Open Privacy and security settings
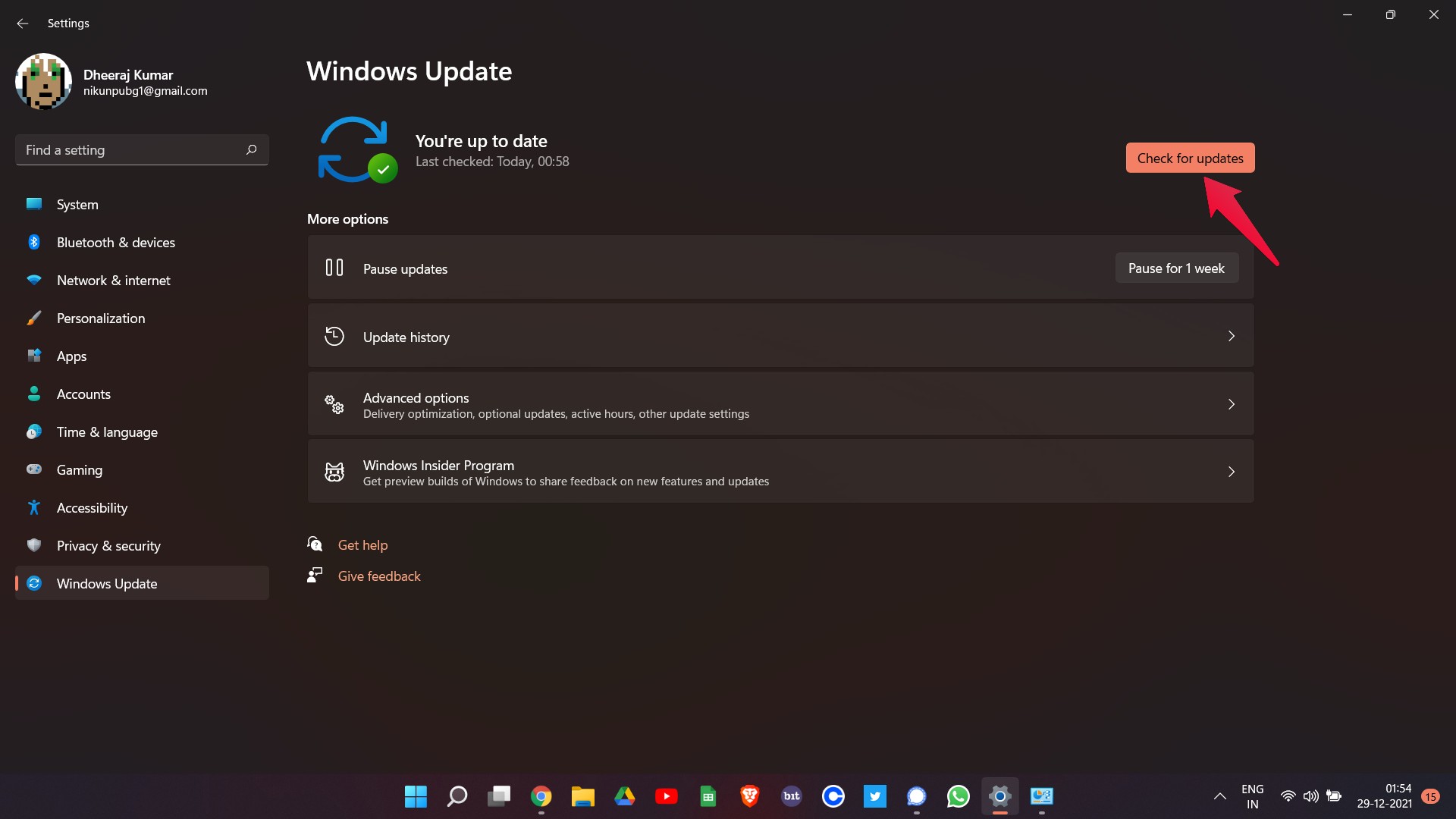This screenshot has width=1456, height=819. (108, 545)
